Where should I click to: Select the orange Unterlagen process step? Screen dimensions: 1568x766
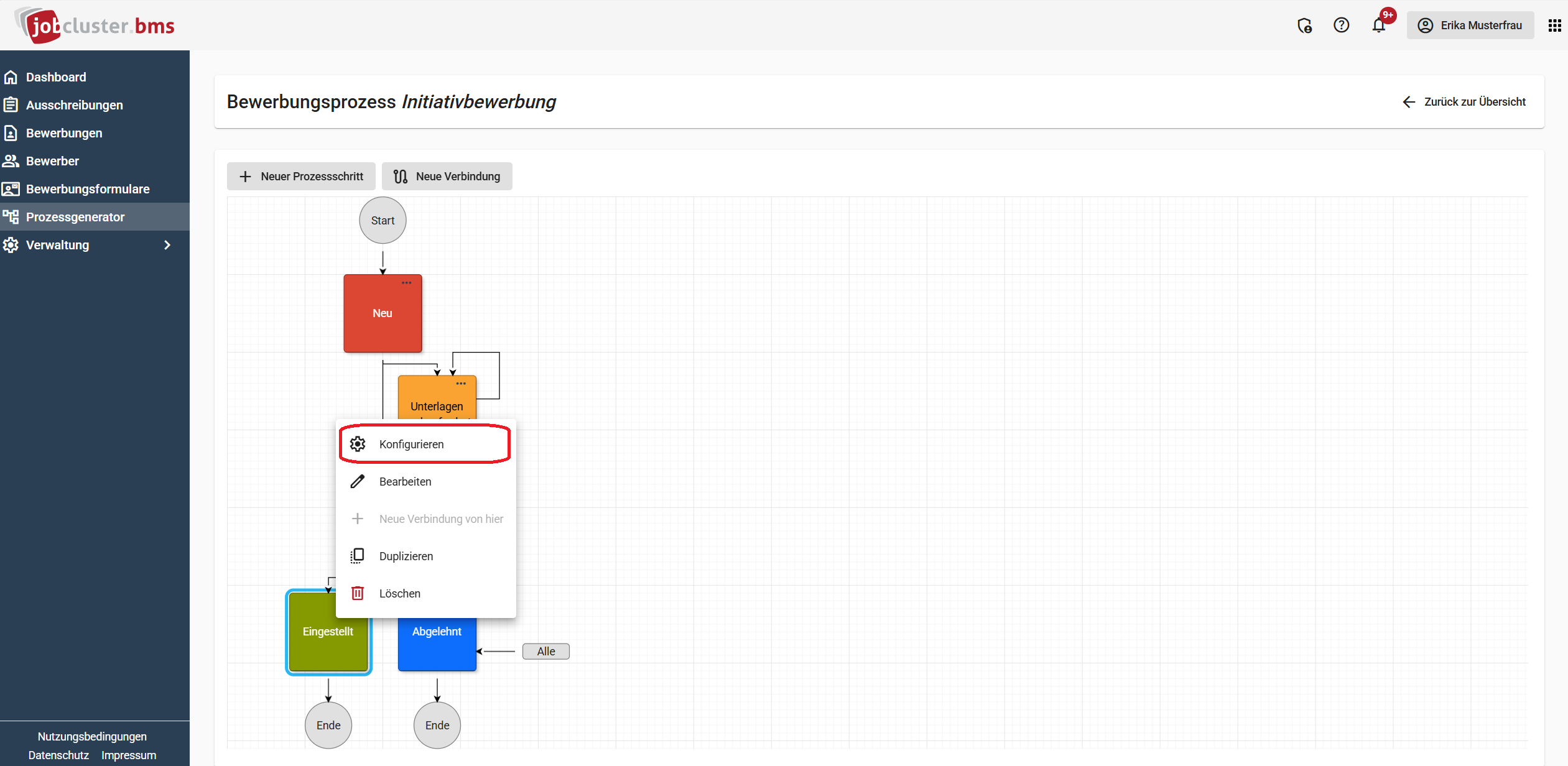point(437,399)
